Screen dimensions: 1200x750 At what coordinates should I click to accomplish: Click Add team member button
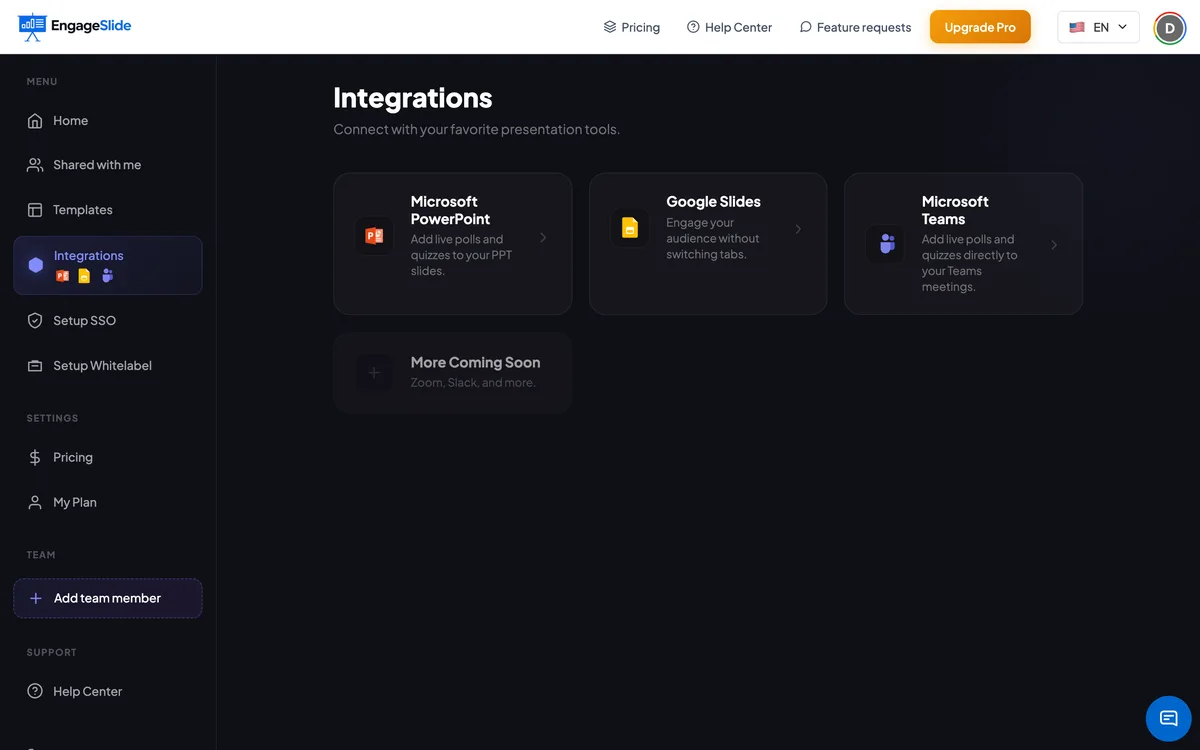point(108,598)
